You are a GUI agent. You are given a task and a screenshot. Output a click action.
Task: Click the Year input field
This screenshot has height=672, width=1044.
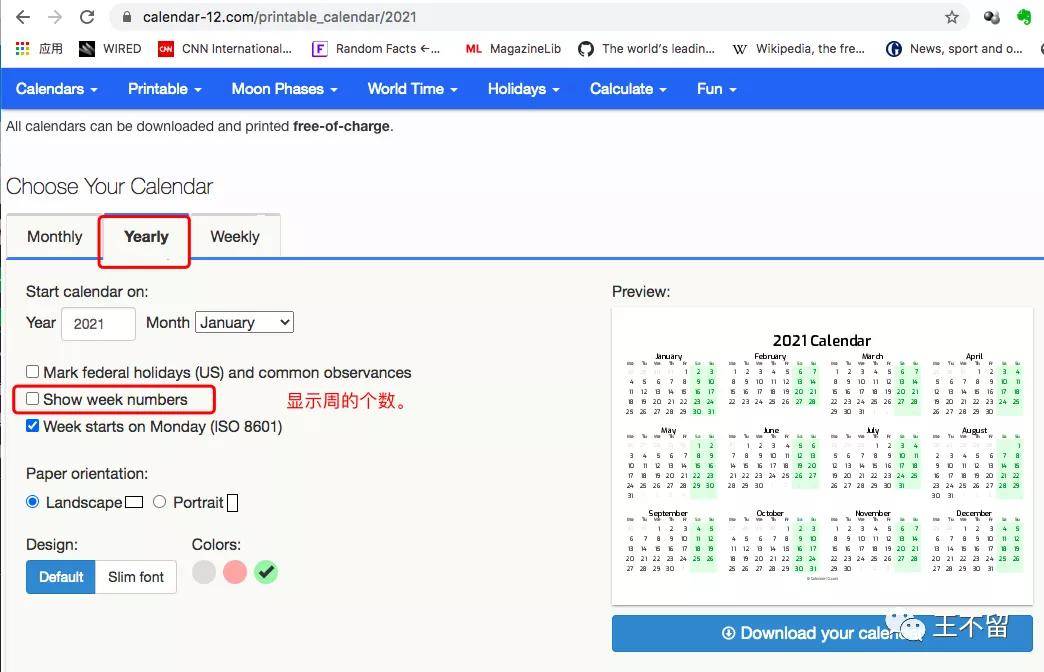coord(98,323)
